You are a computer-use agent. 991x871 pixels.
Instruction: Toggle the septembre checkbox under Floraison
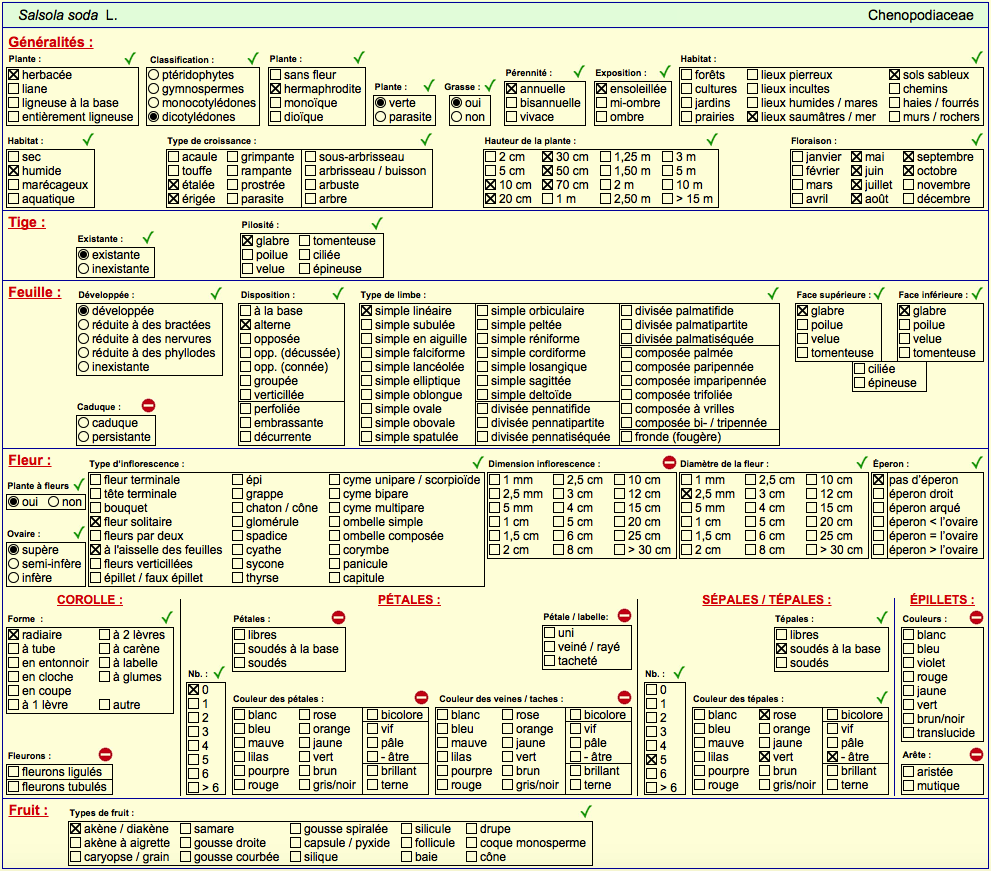(x=909, y=157)
